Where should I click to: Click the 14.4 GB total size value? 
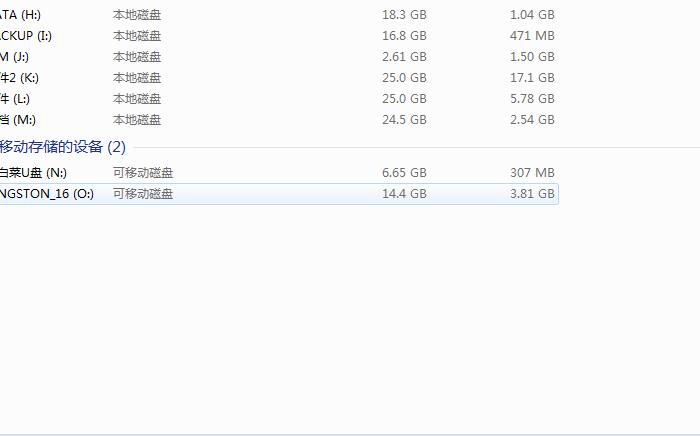(404, 194)
